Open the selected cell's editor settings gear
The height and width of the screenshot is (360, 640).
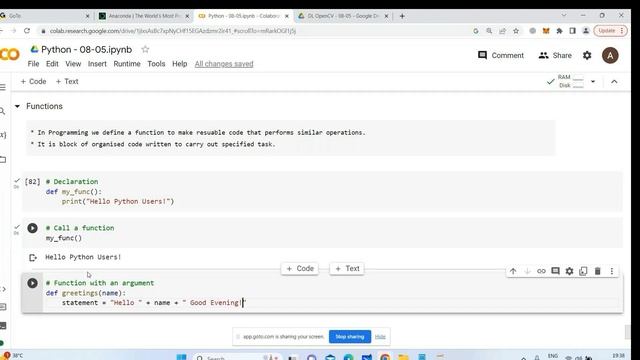tap(569, 271)
